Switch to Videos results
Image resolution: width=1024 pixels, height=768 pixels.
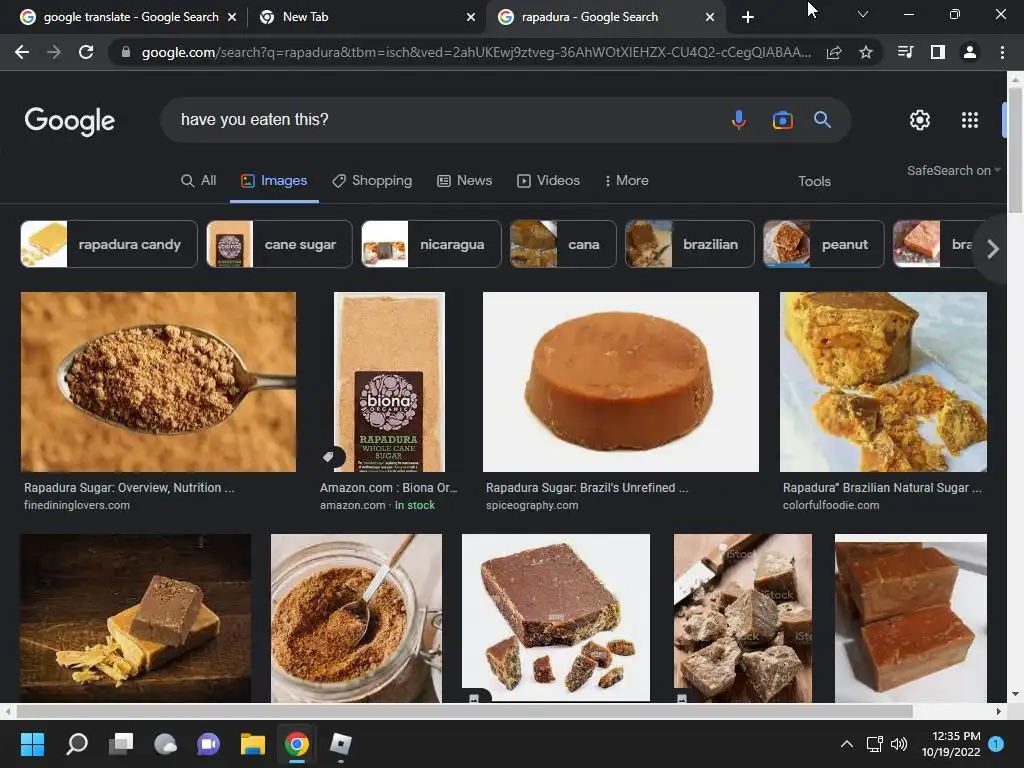pyautogui.click(x=549, y=181)
